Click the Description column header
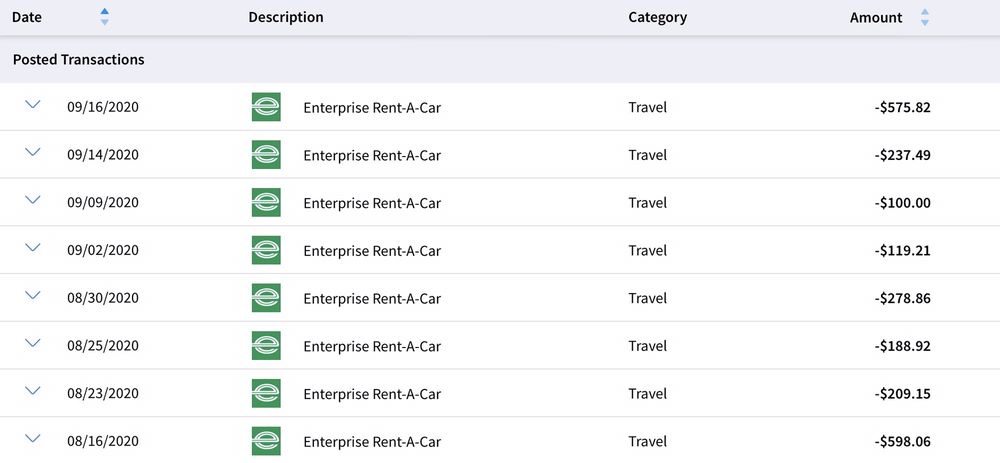 [x=286, y=17]
